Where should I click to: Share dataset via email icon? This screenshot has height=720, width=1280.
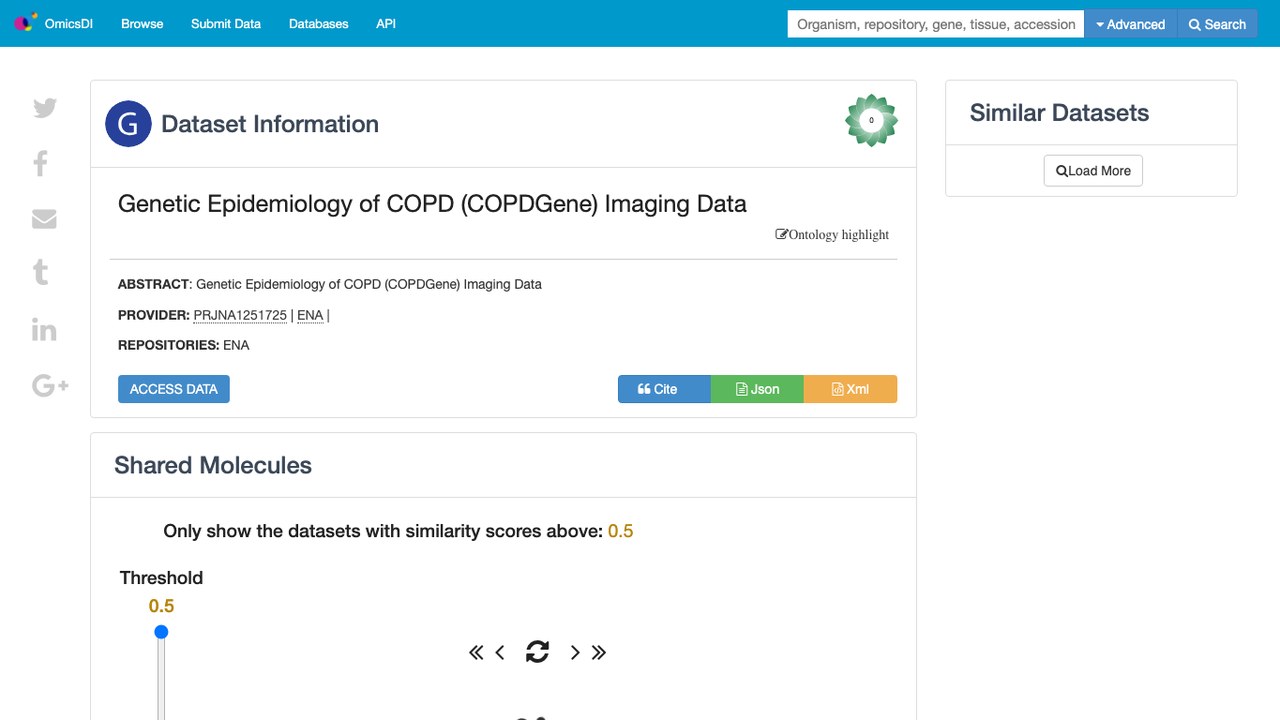pyautogui.click(x=44, y=219)
